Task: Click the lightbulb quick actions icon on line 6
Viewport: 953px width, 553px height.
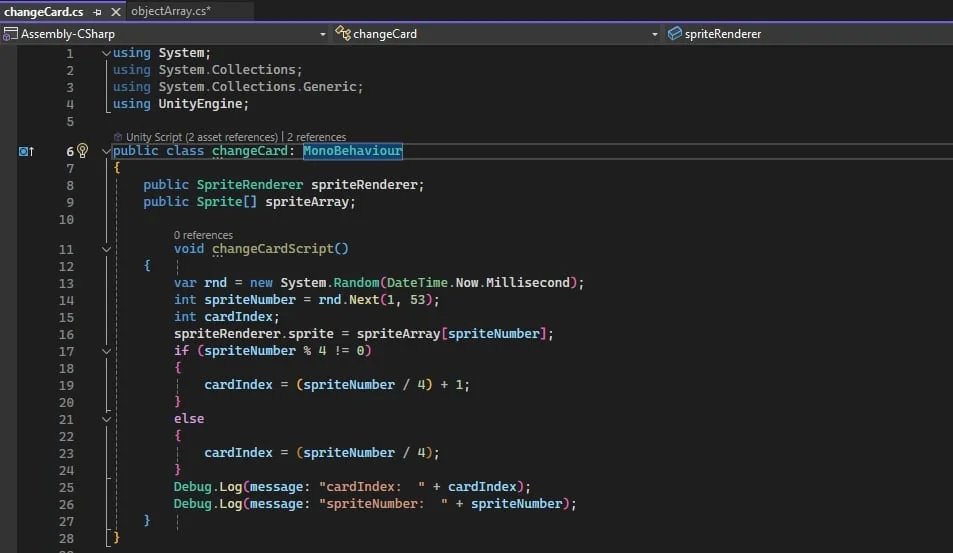Action: coord(83,150)
